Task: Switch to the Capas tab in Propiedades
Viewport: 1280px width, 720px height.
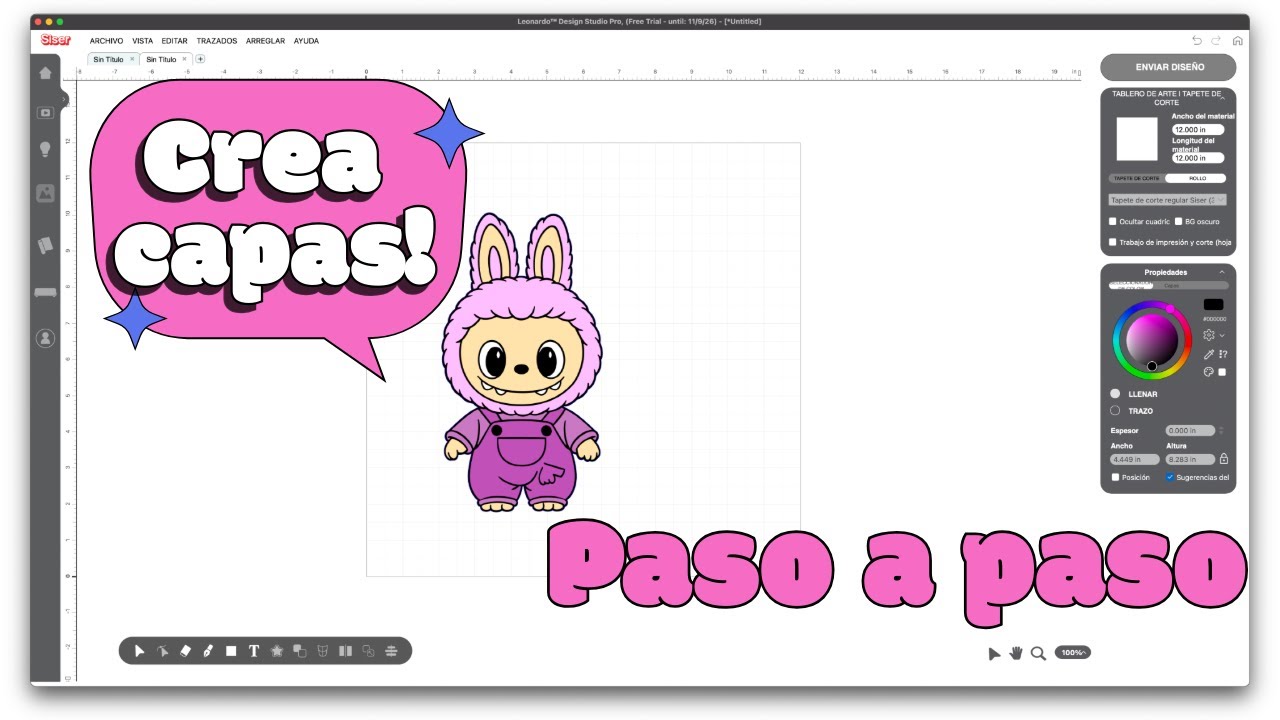Action: [x=1171, y=285]
